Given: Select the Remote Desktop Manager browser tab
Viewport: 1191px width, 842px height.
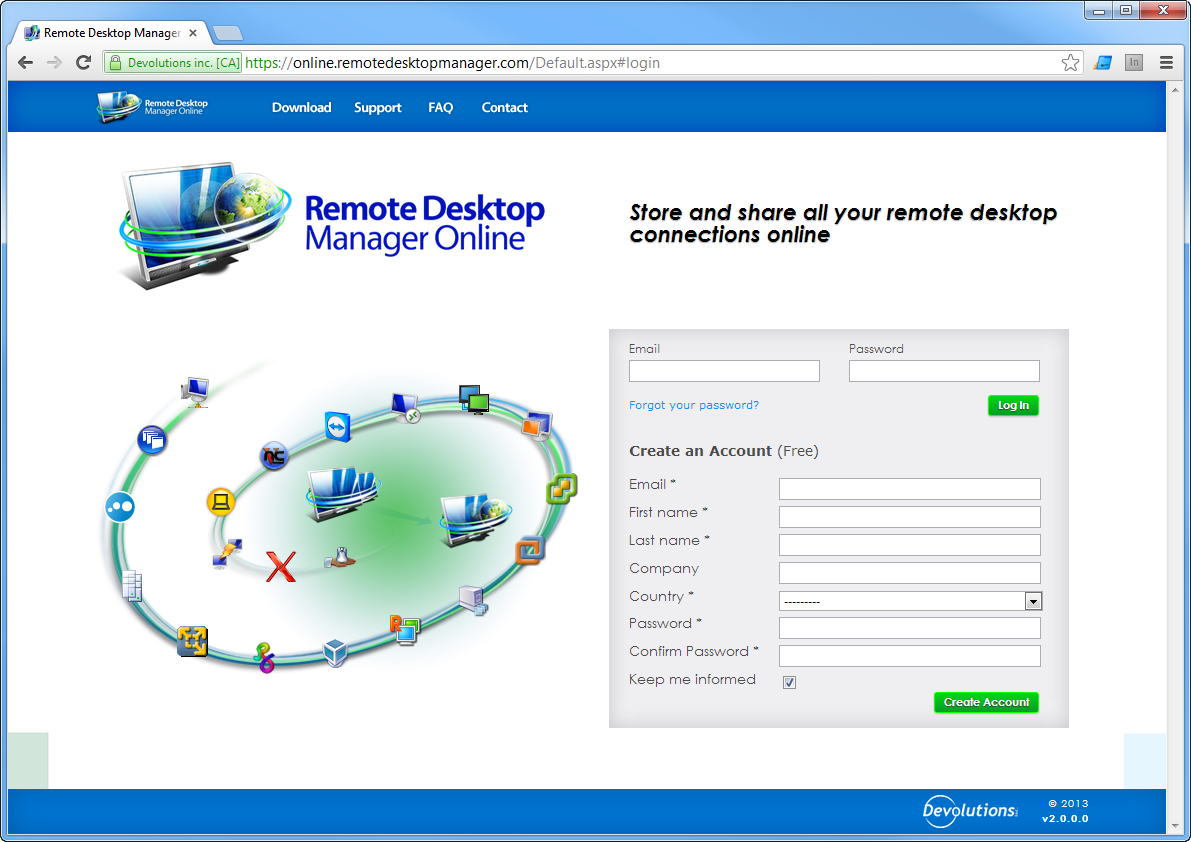Looking at the screenshot, I should pos(112,33).
